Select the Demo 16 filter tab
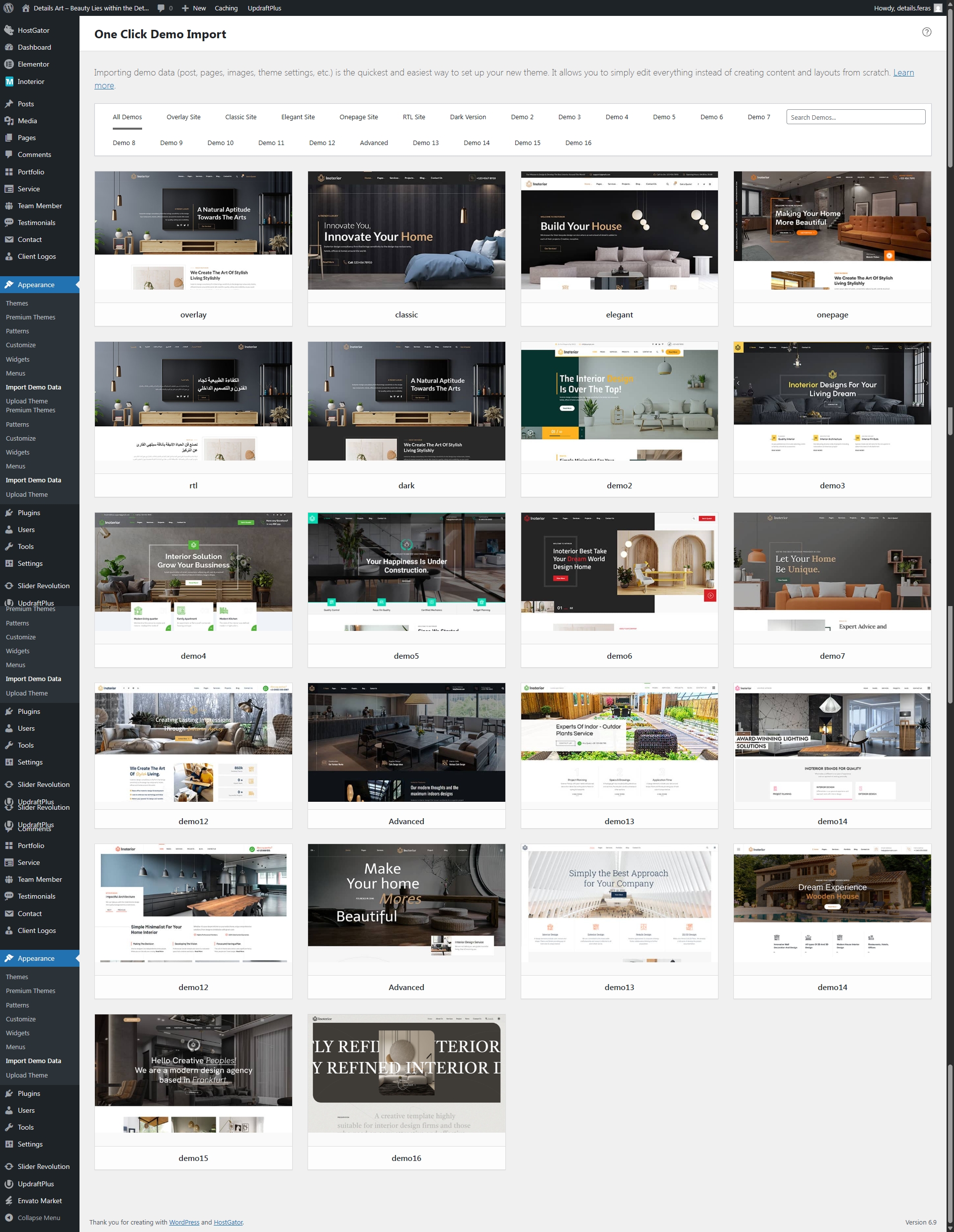The image size is (954, 1232). point(578,143)
